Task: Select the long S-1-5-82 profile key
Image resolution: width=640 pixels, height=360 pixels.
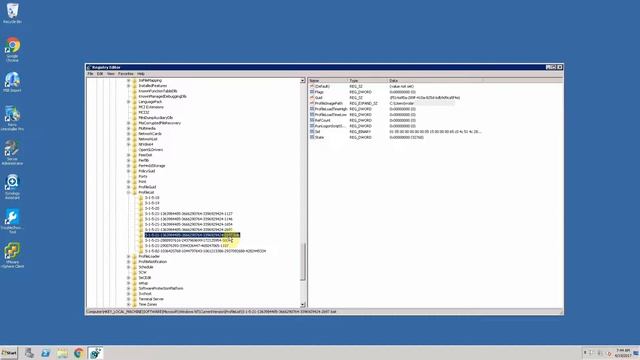Action: (x=205, y=251)
